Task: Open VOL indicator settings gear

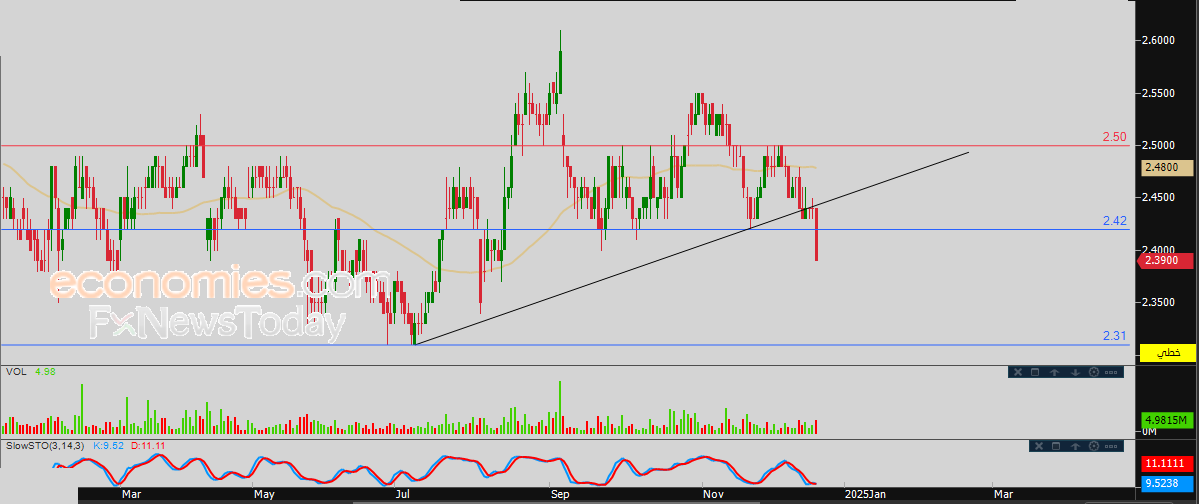Action: 1093,372
